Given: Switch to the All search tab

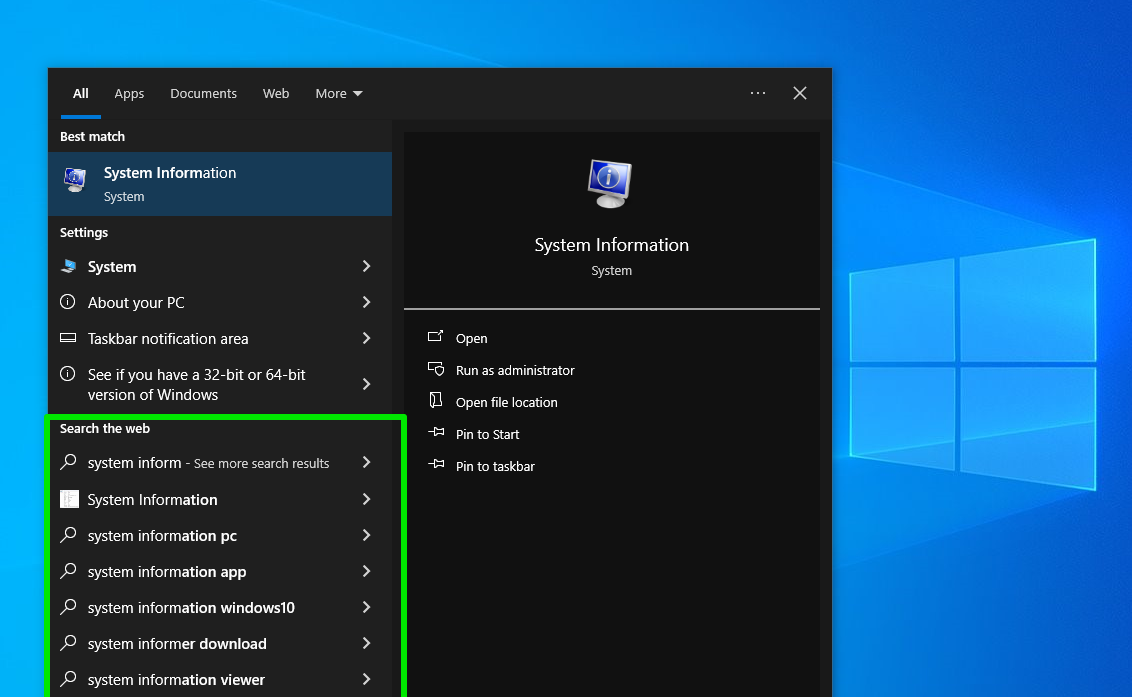Looking at the screenshot, I should pos(81,93).
